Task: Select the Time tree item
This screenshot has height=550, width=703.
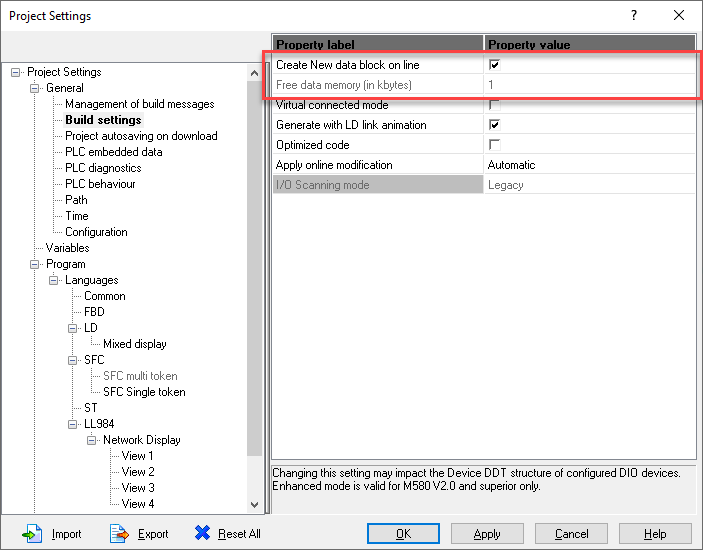Action: (x=77, y=216)
